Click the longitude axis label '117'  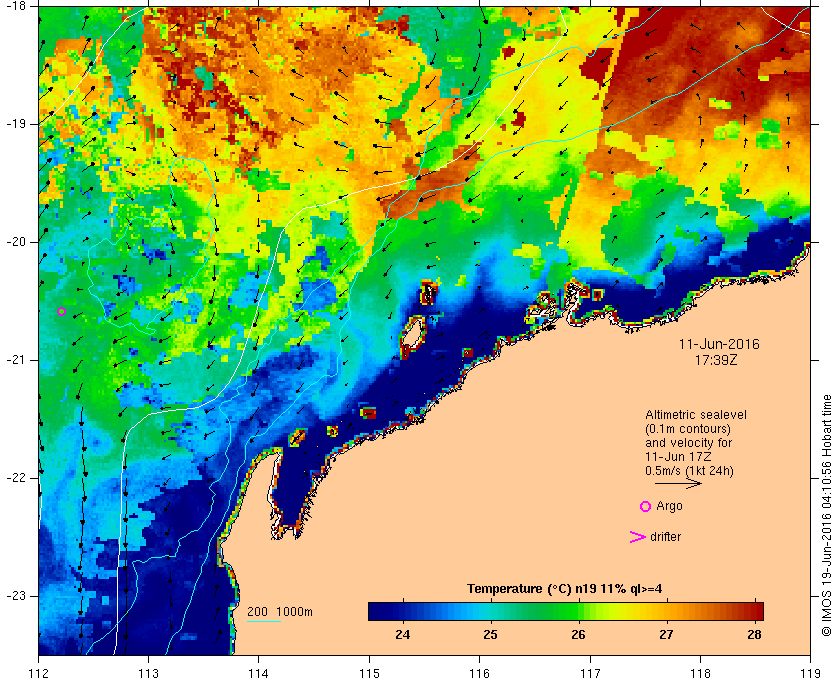(x=590, y=673)
